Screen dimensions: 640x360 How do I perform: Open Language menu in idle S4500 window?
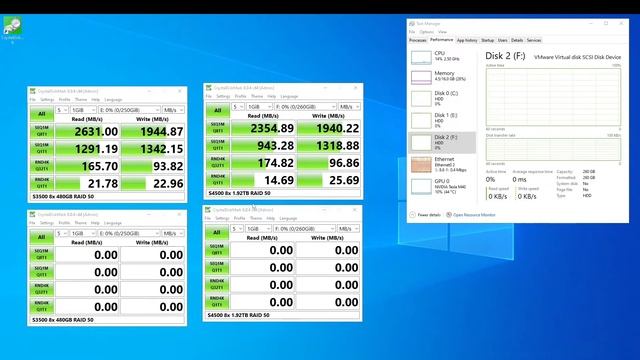(x=288, y=218)
